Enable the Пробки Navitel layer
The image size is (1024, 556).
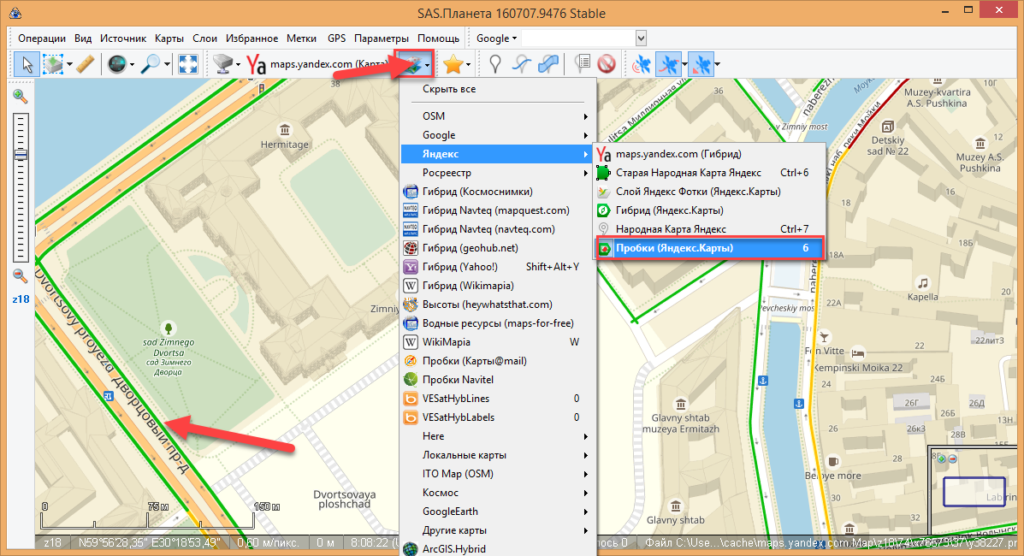[457, 380]
